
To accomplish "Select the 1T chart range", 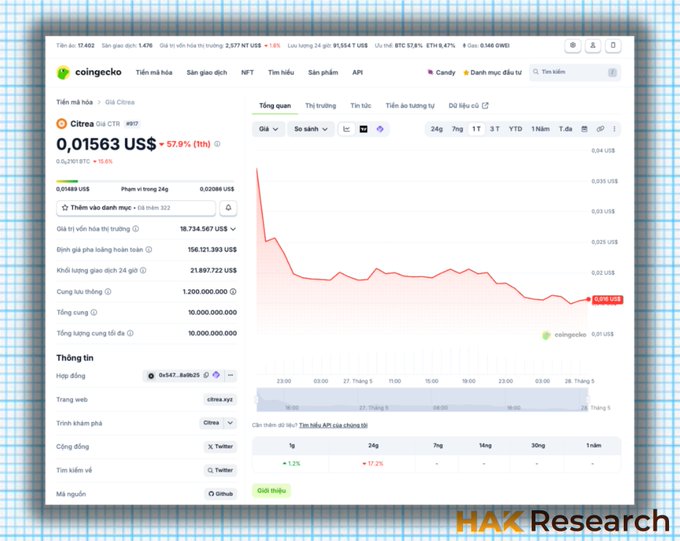I will (476, 129).
